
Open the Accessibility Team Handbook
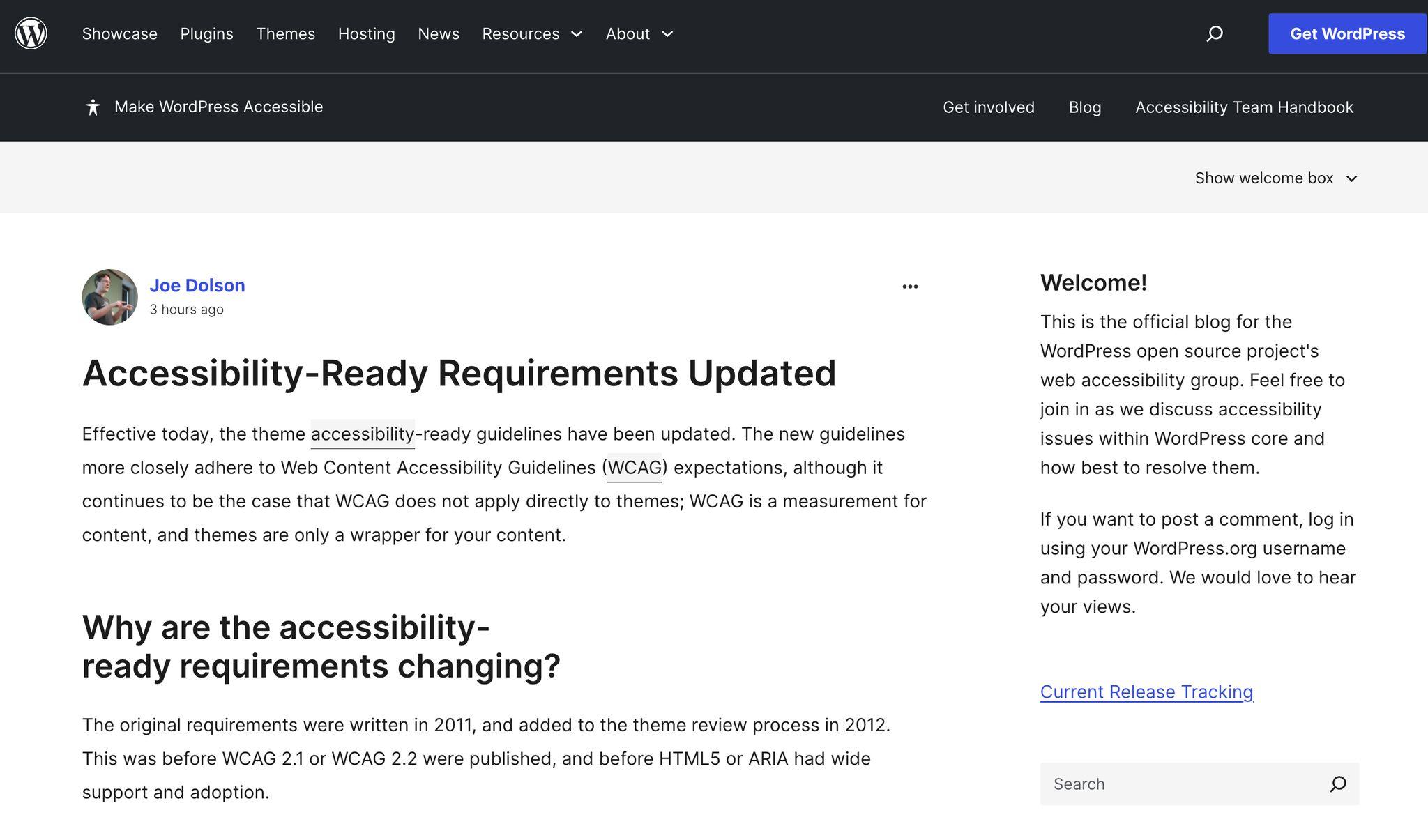(1244, 107)
